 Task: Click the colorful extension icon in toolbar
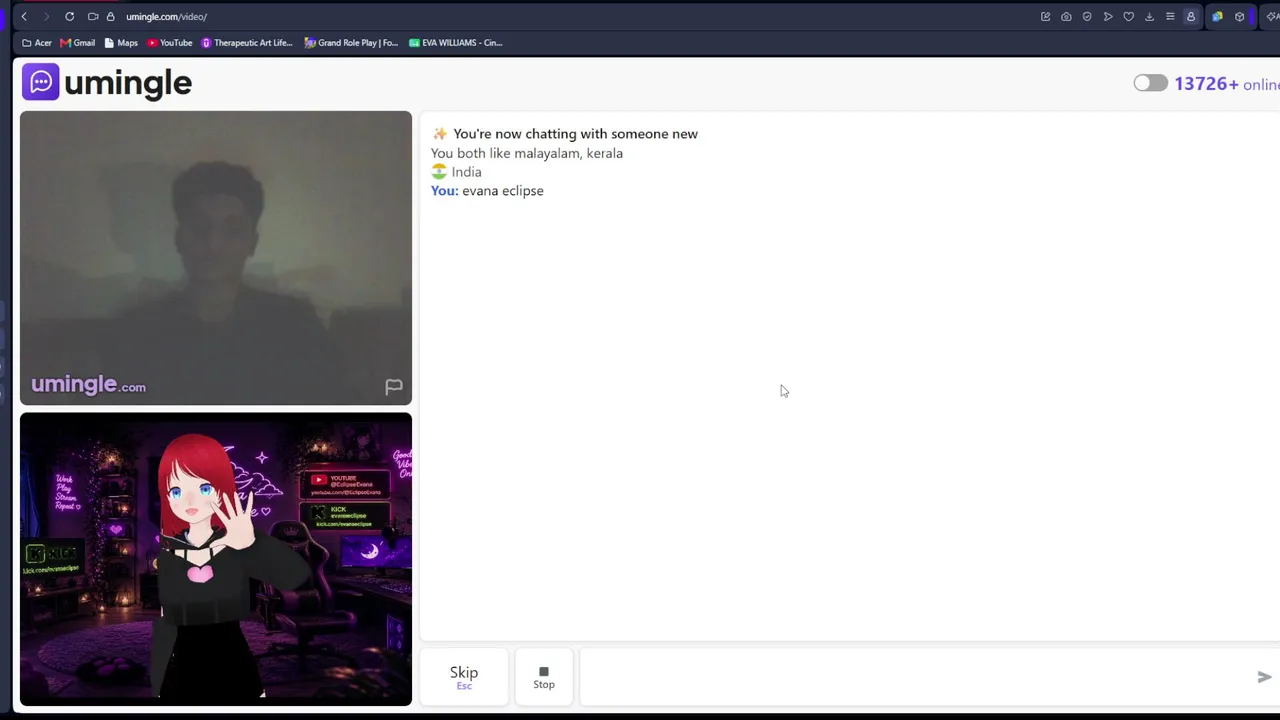pos(1217,16)
